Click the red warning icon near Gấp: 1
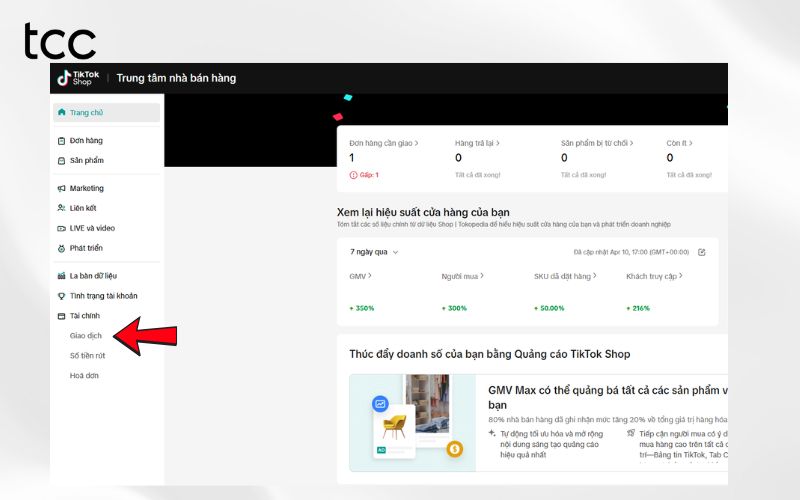Screen dimensions: 800x500 353,175
